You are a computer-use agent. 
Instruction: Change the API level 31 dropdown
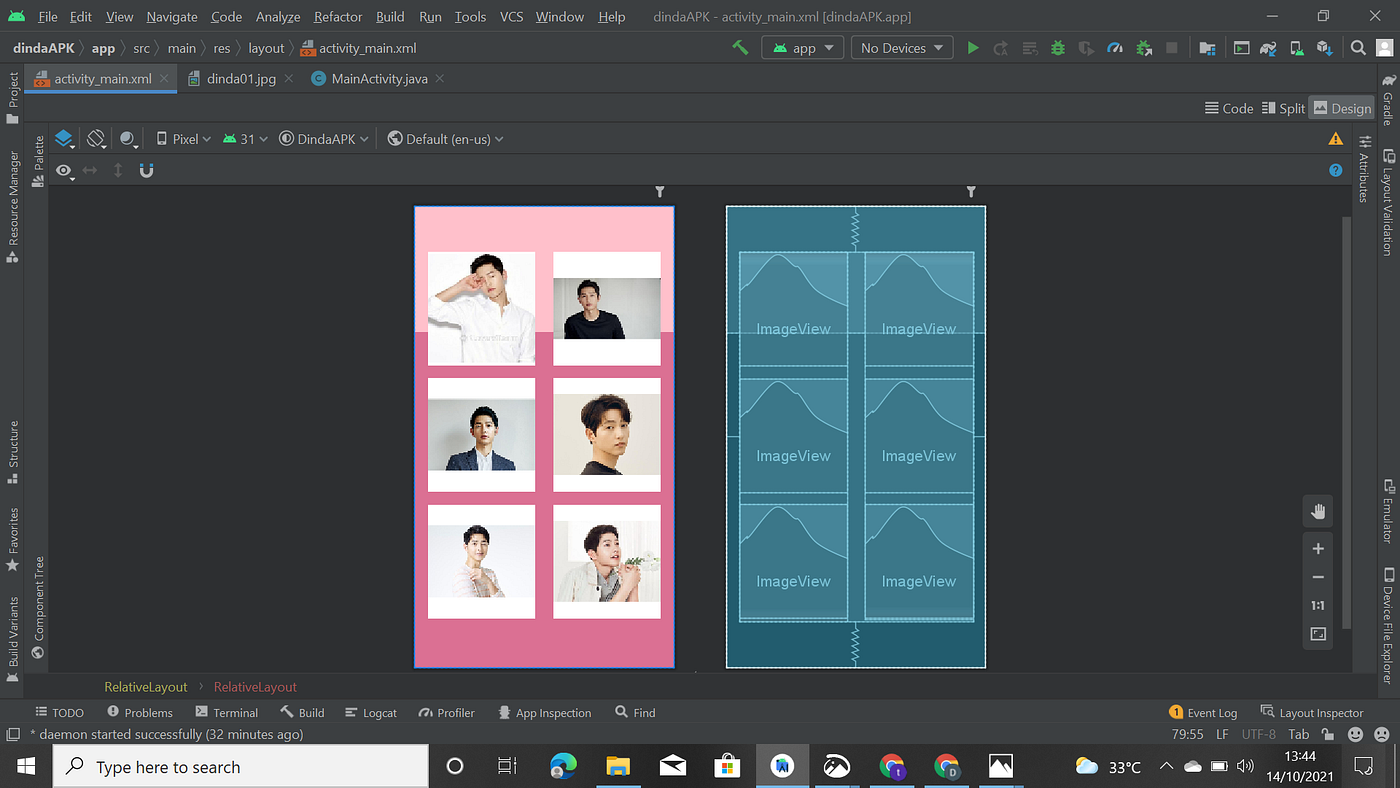point(245,138)
